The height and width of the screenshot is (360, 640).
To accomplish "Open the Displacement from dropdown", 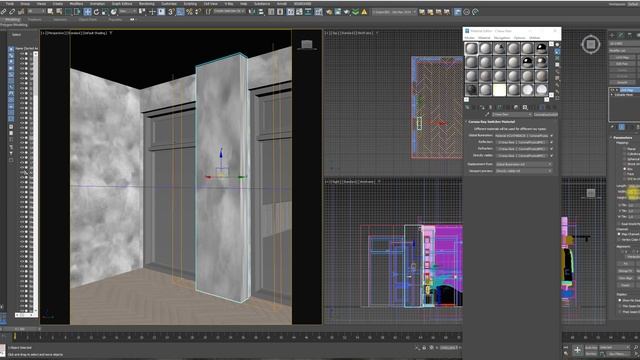I will (524, 164).
